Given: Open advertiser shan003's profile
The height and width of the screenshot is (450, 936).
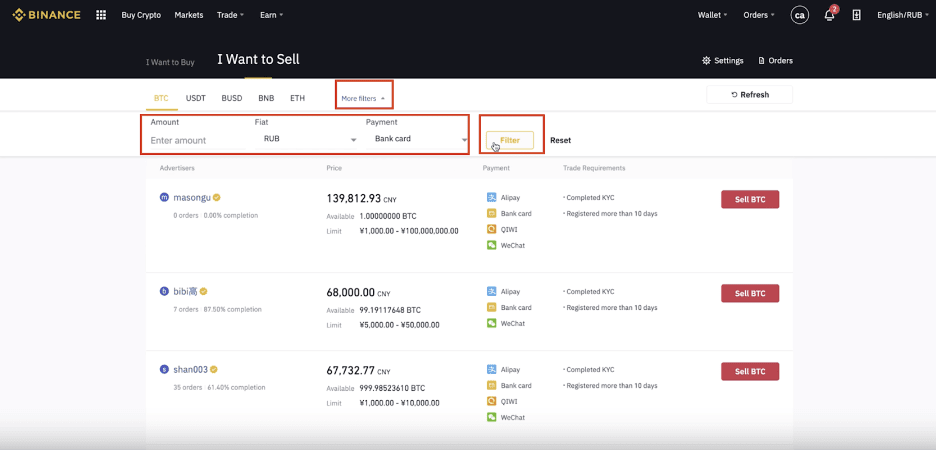Looking at the screenshot, I should (x=190, y=369).
